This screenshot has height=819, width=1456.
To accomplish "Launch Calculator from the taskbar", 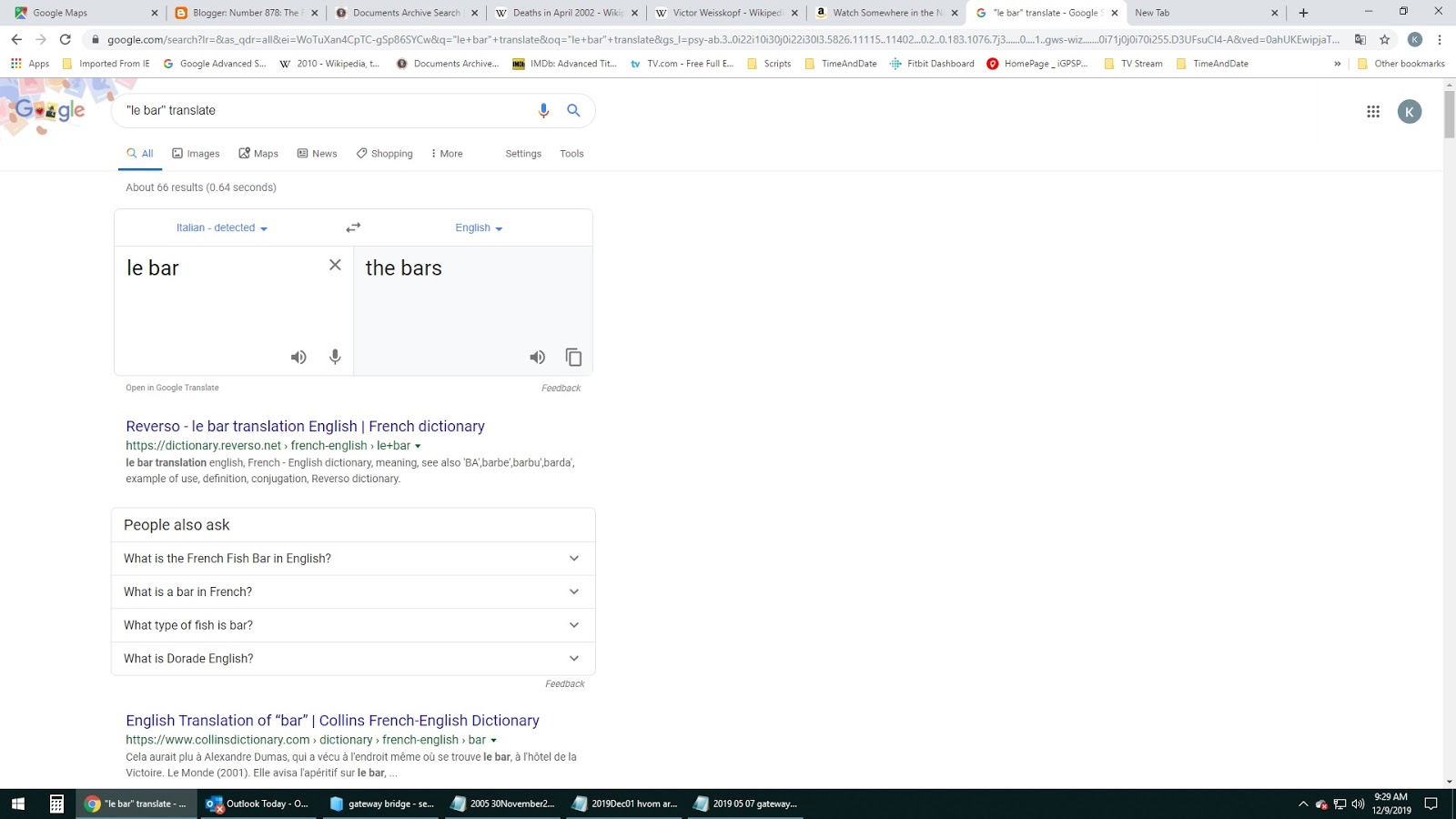I will click(56, 804).
